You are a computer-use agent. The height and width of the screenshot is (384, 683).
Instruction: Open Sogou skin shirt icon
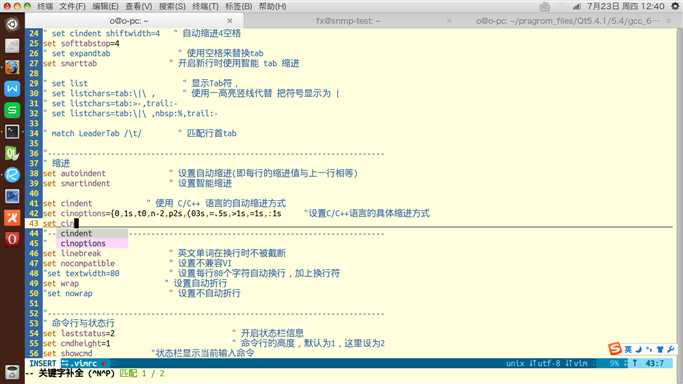pos(660,349)
